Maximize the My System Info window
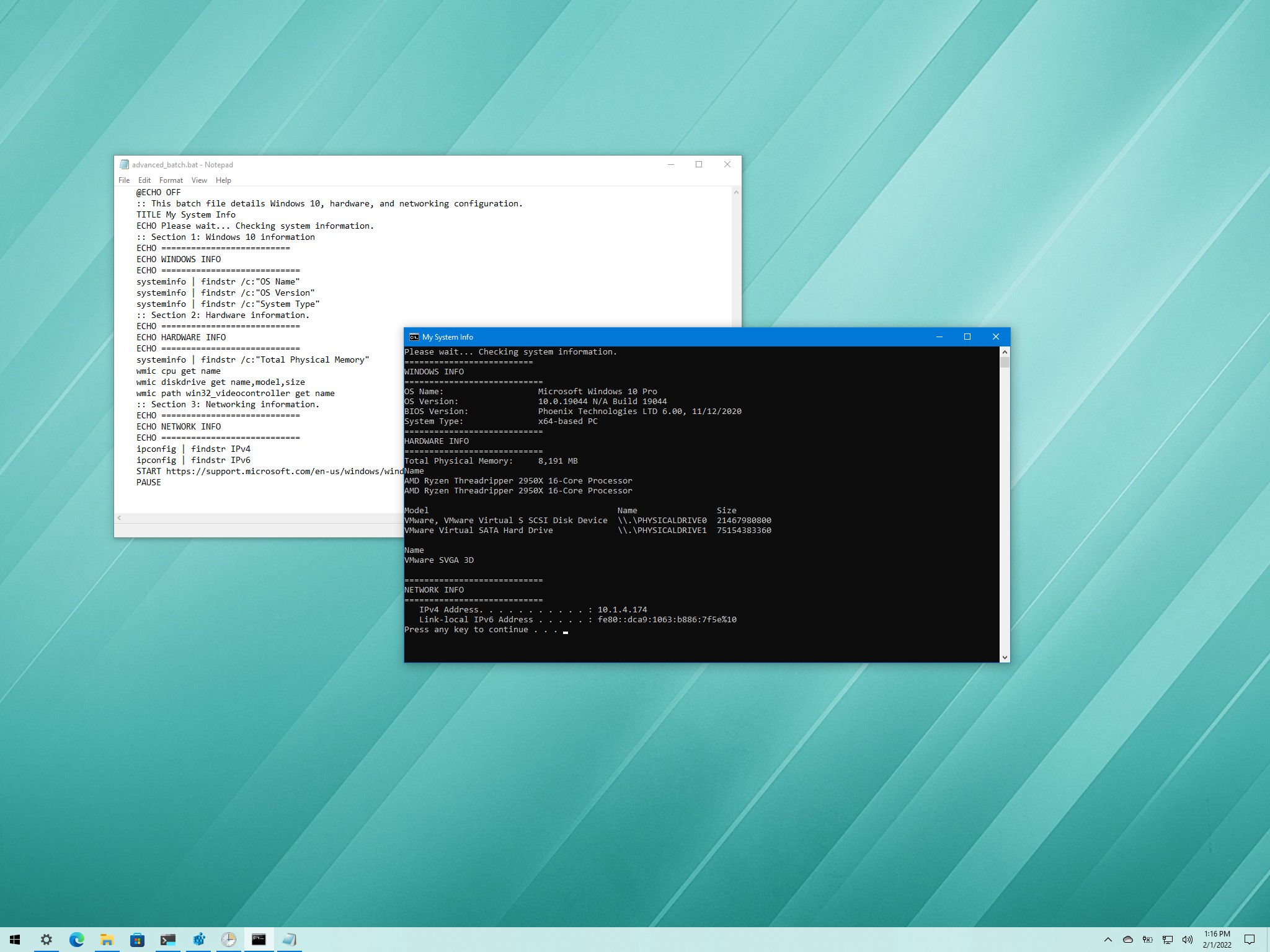This screenshot has height=952, width=1270. [x=967, y=337]
